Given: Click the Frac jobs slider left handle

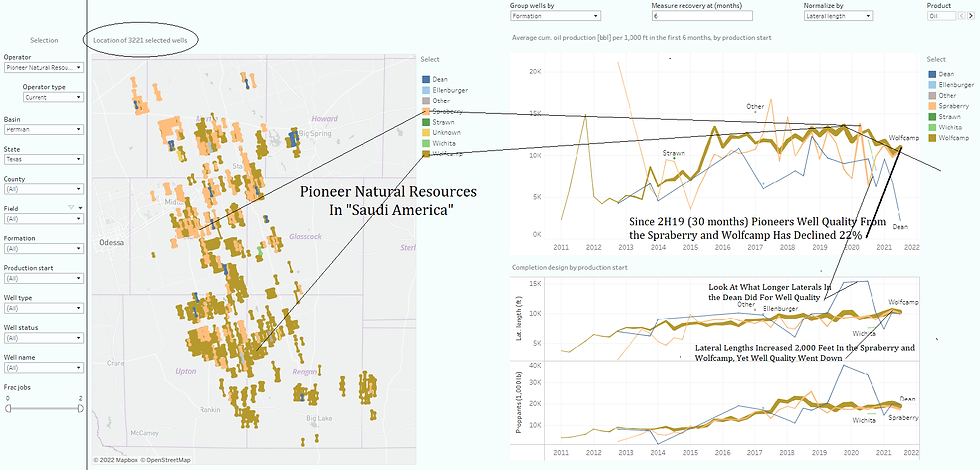Looking at the screenshot, I should click(x=8, y=408).
